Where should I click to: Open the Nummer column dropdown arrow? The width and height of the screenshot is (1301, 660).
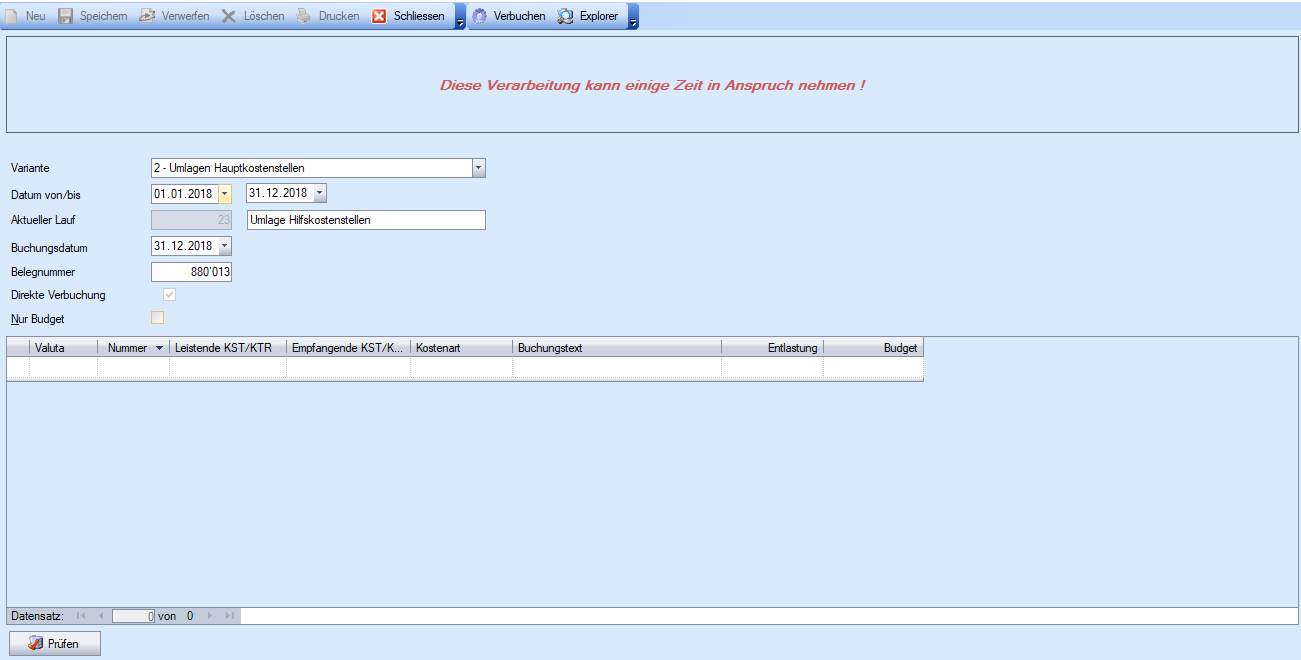pos(159,348)
